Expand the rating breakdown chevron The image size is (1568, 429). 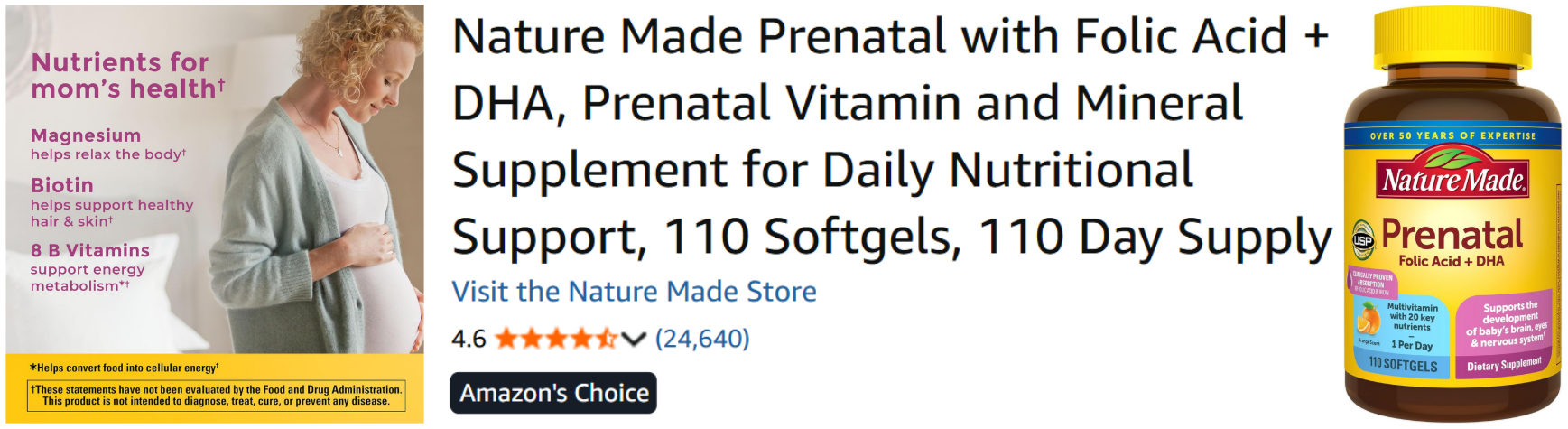(x=634, y=340)
